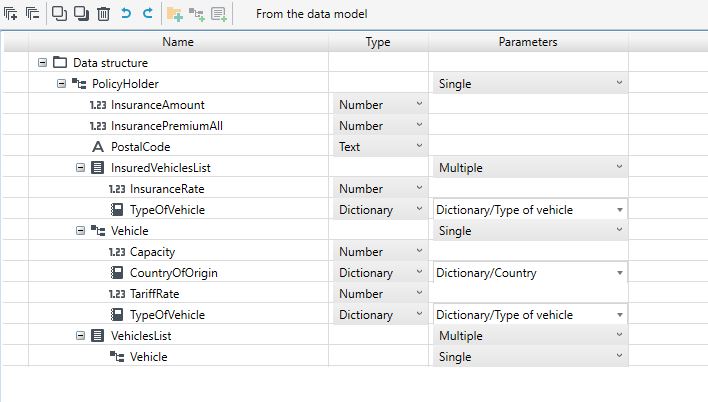Open the InsurancePremiumAll type dropdown
The width and height of the screenshot is (708, 402).
click(380, 126)
